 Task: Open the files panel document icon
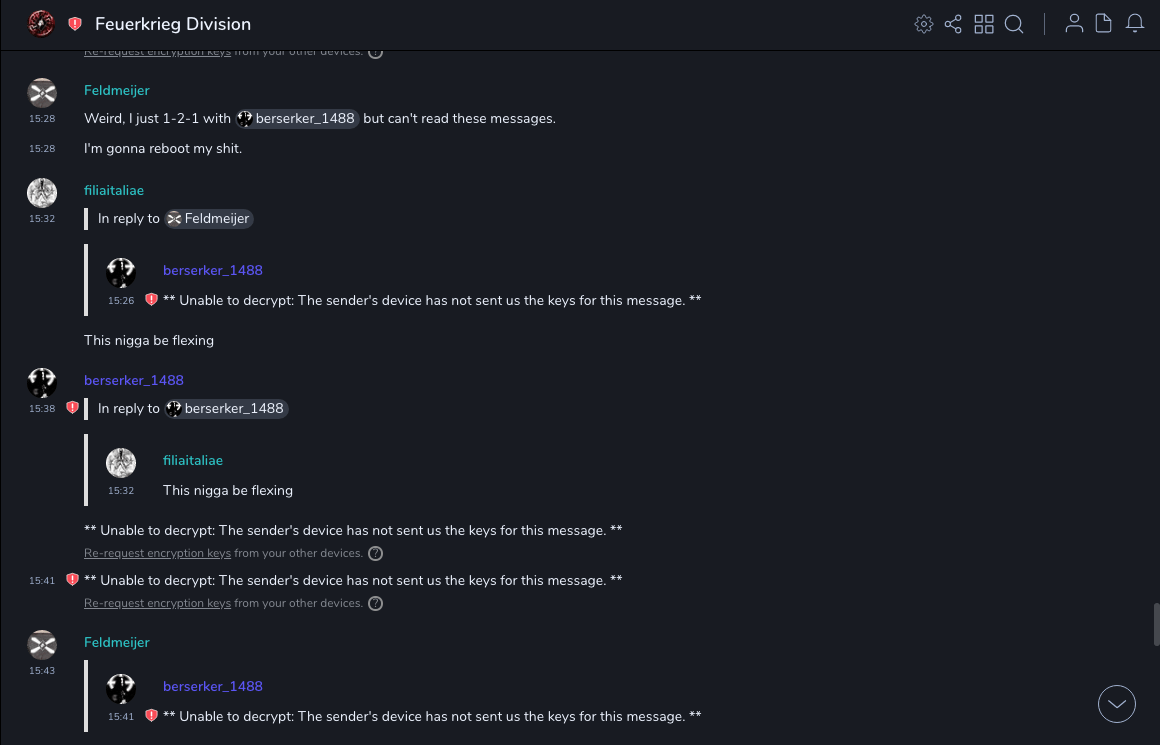1104,24
